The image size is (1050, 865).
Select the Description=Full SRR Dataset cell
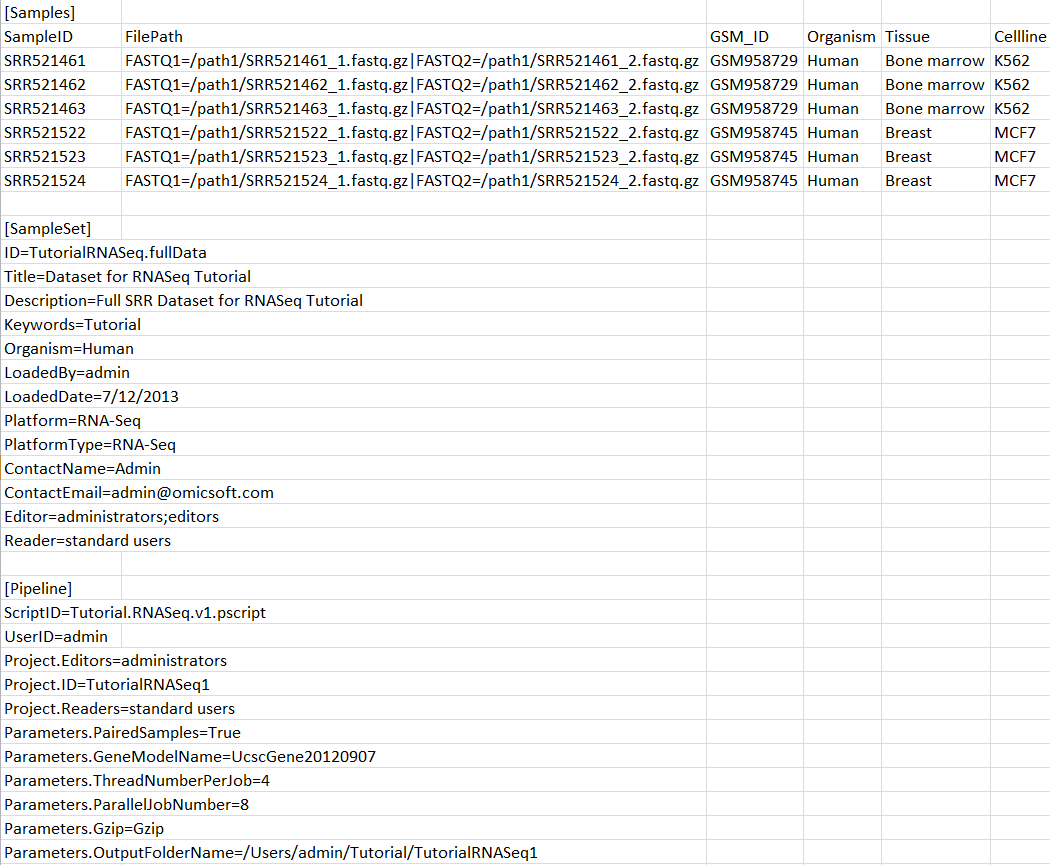tap(183, 301)
